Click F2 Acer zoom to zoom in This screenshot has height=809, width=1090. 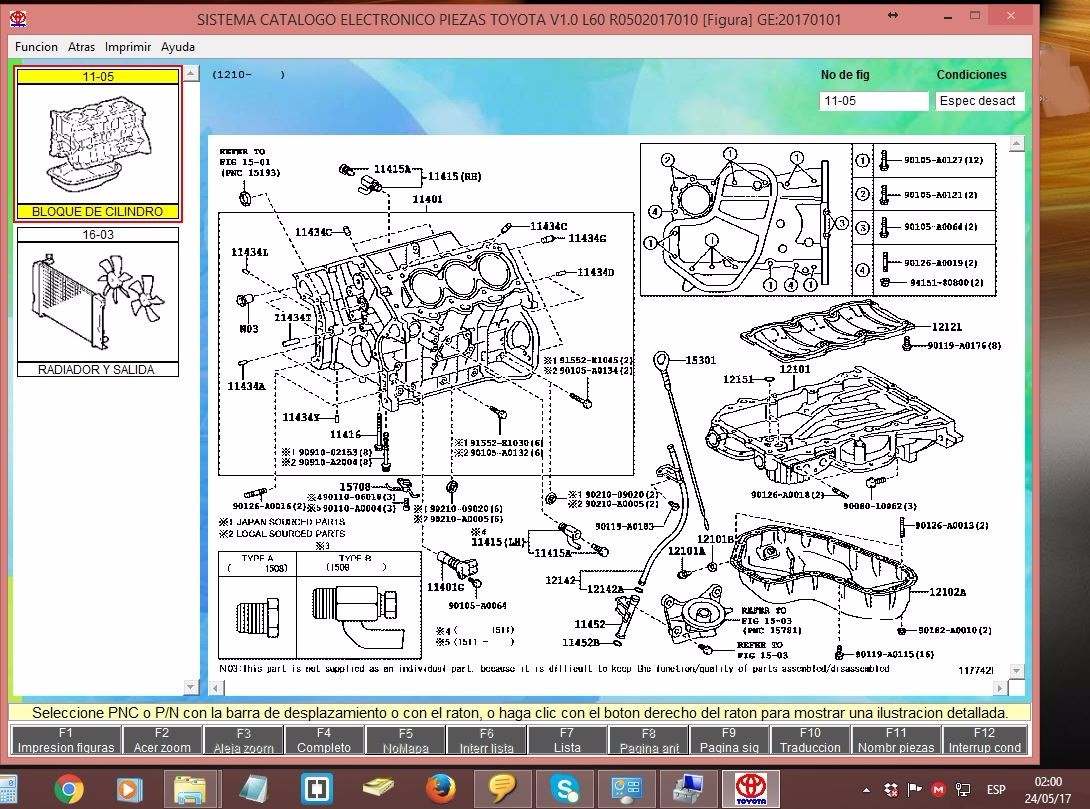(162, 740)
